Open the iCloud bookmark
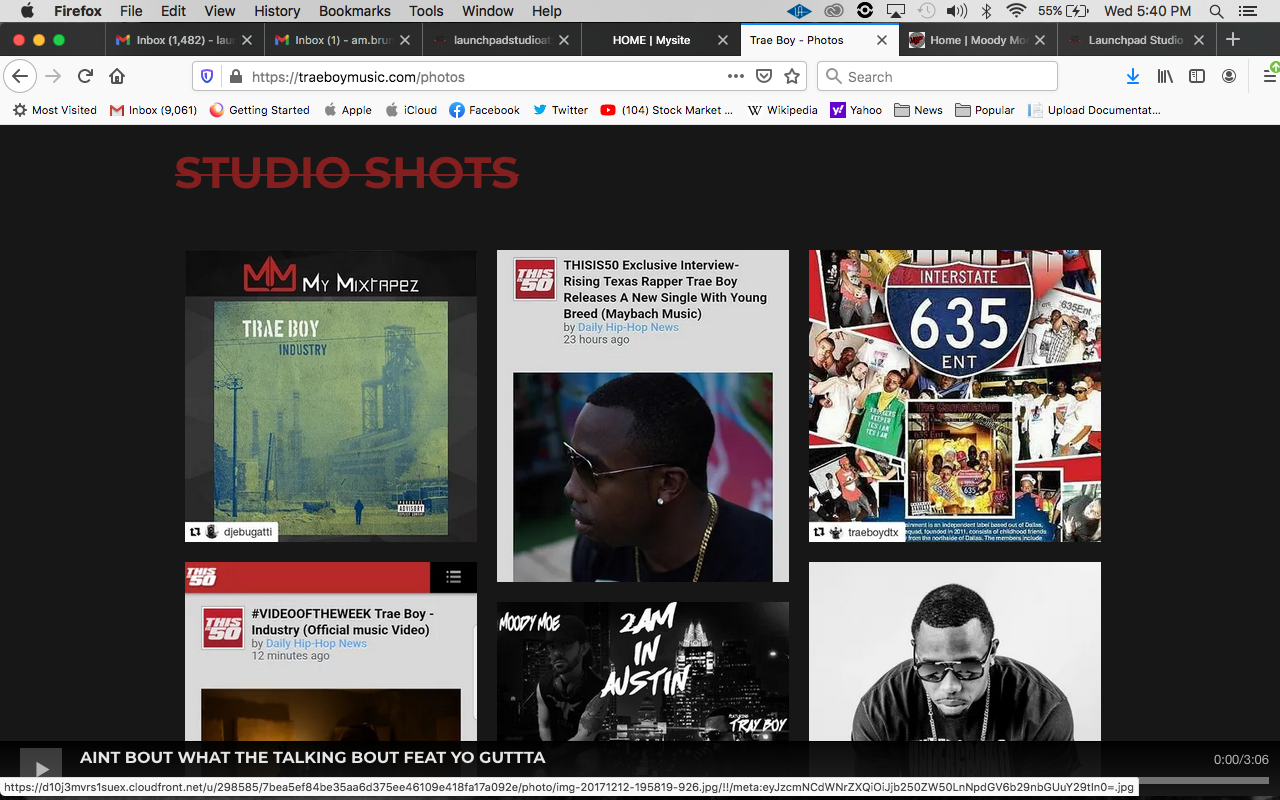Screen dimensions: 1280x800 point(411,110)
